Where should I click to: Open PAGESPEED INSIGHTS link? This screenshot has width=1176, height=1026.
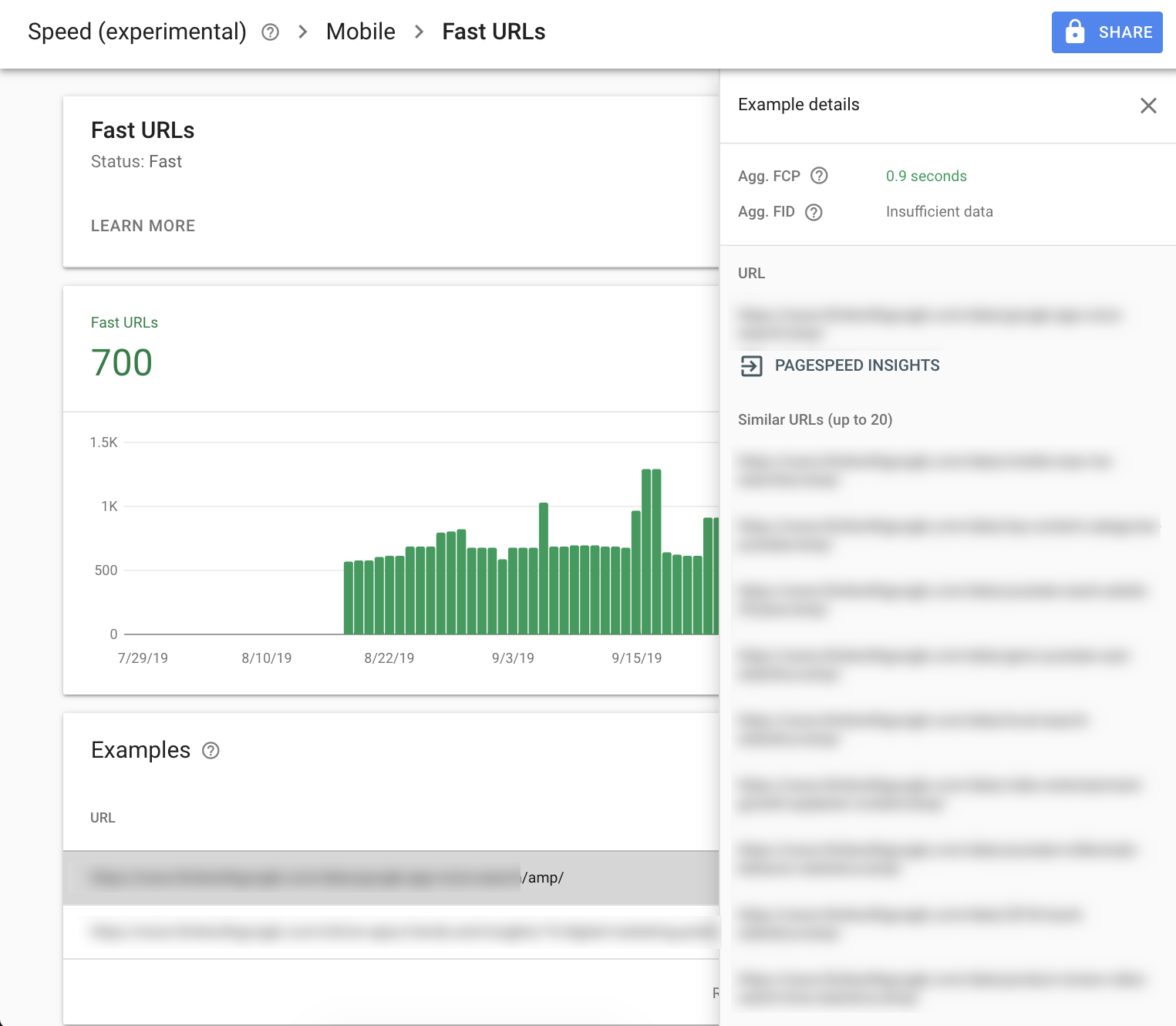click(x=857, y=365)
